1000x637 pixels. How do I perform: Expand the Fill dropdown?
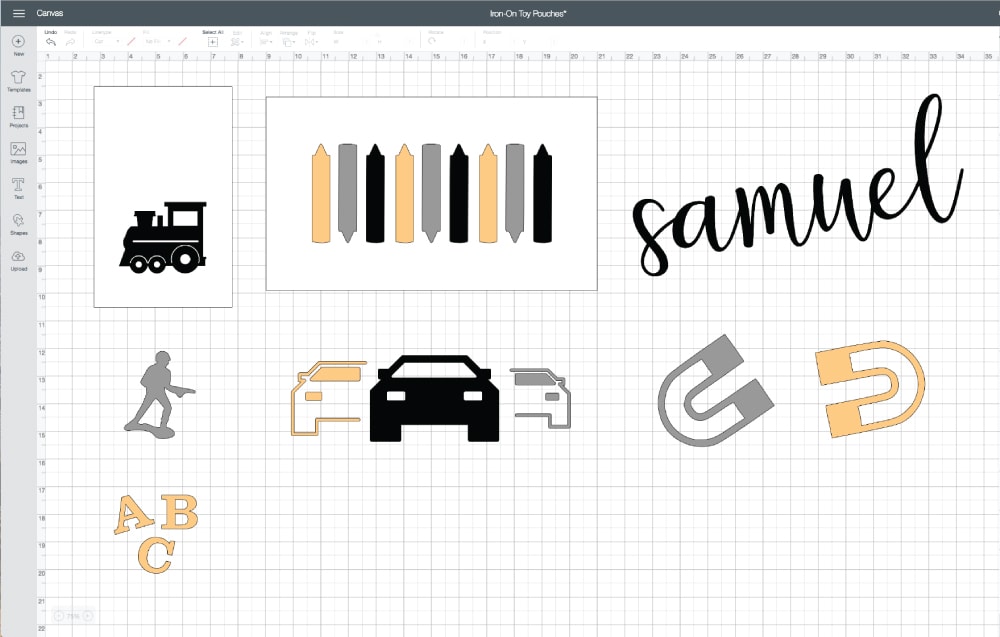pyautogui.click(x=154, y=42)
